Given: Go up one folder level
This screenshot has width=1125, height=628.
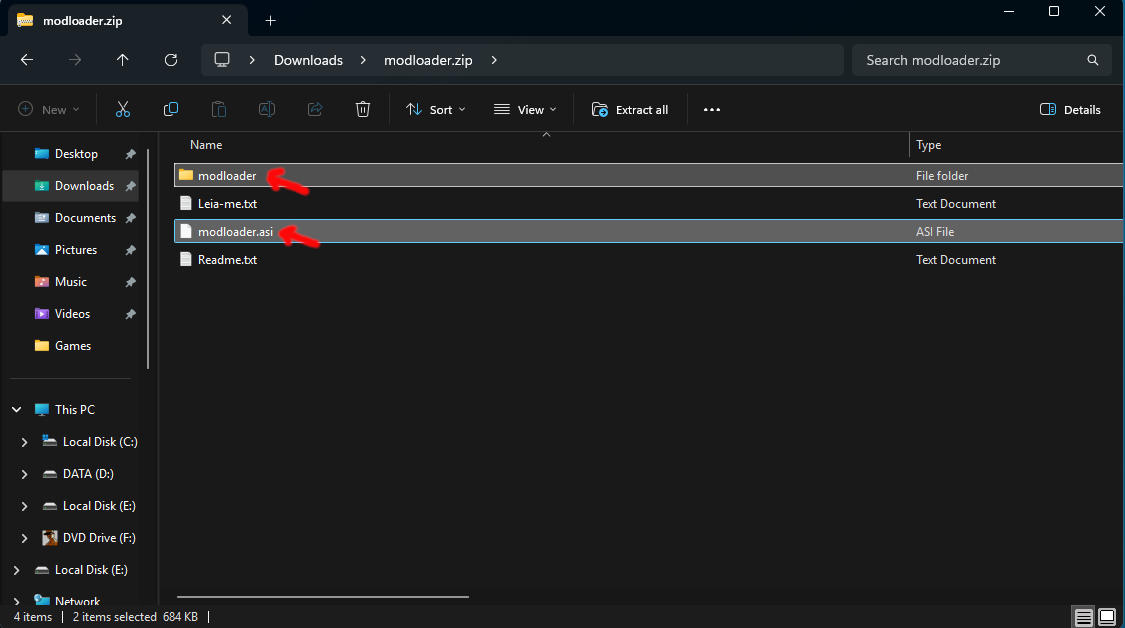Looking at the screenshot, I should (123, 60).
